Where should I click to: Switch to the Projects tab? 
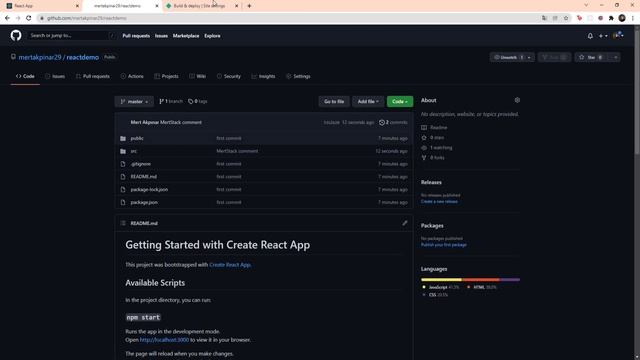[166, 76]
